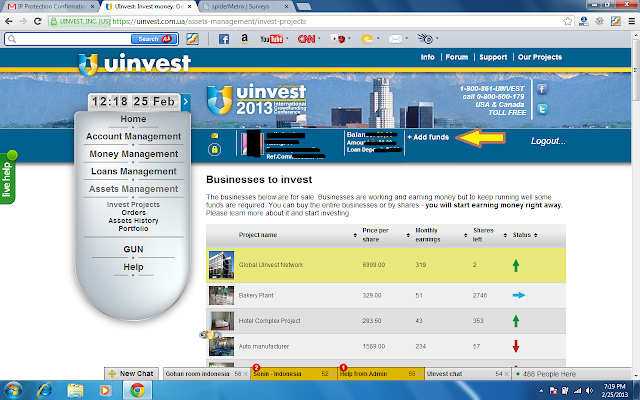640x400 pixels.
Task: Open the CNN toolbar dropdown arrow
Action: (319, 39)
